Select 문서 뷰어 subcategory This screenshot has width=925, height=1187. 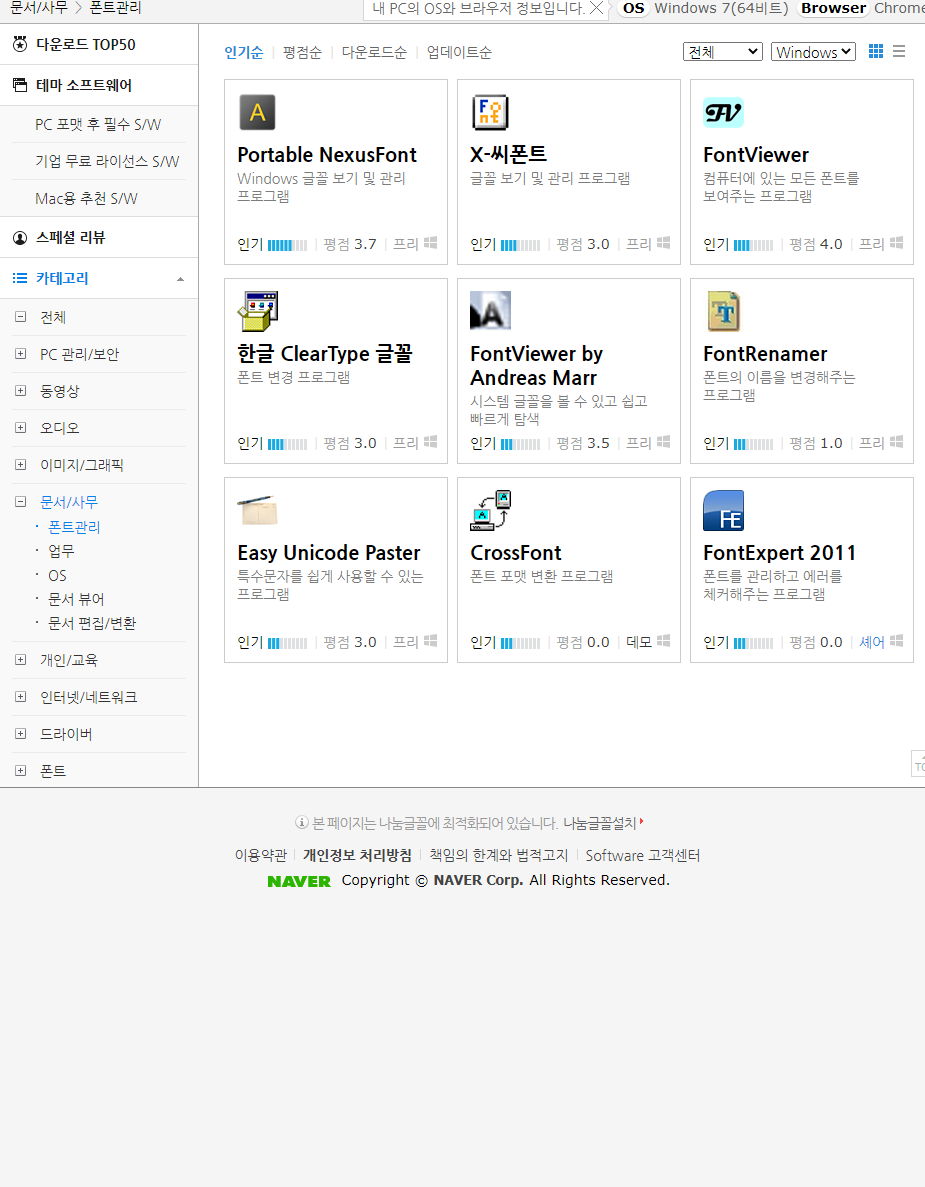pyautogui.click(x=76, y=600)
